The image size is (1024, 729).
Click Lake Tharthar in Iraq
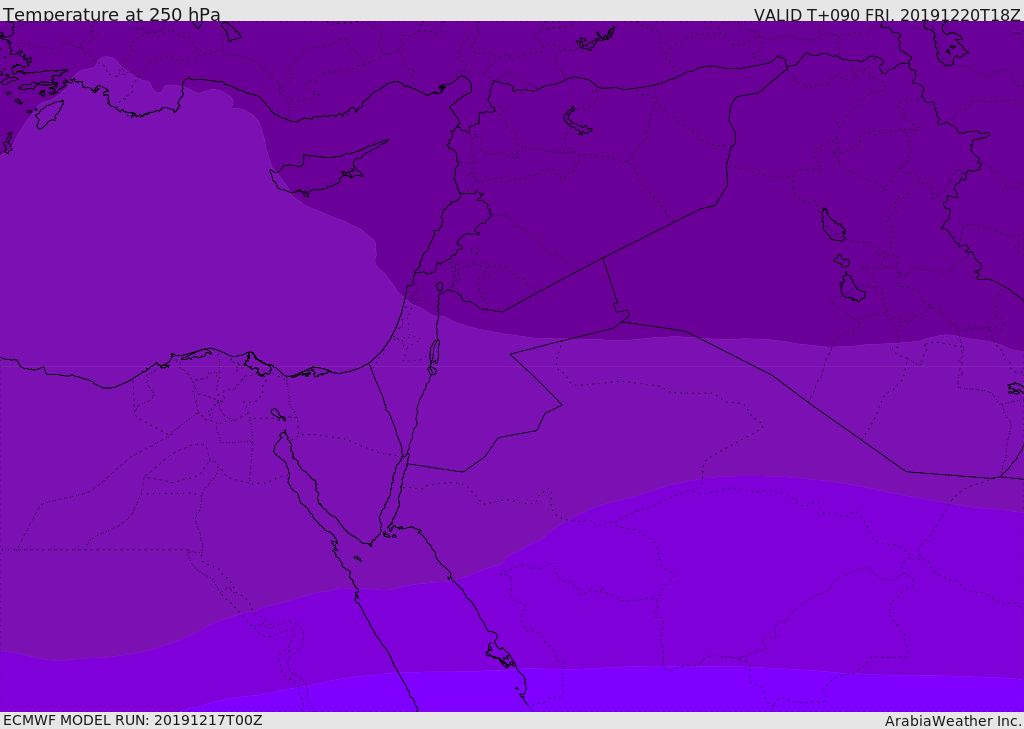pyautogui.click(x=832, y=225)
